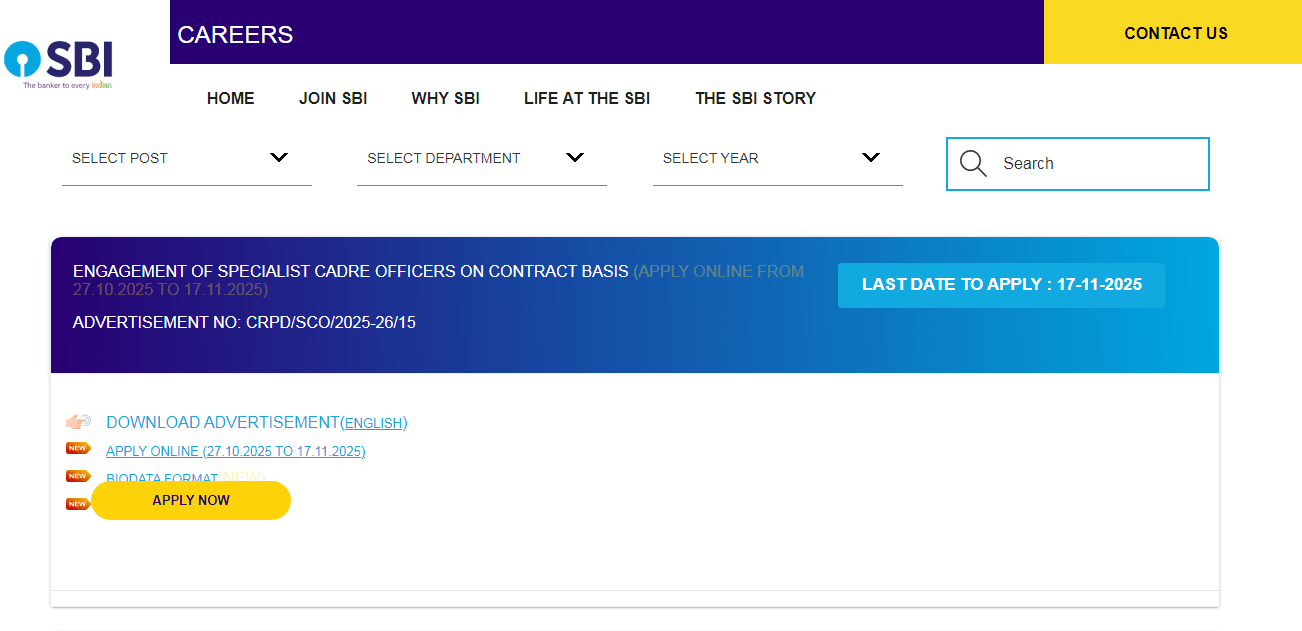The image size is (1302, 631).
Task: Click the bottom NEW badge in the list
Action: (x=77, y=504)
